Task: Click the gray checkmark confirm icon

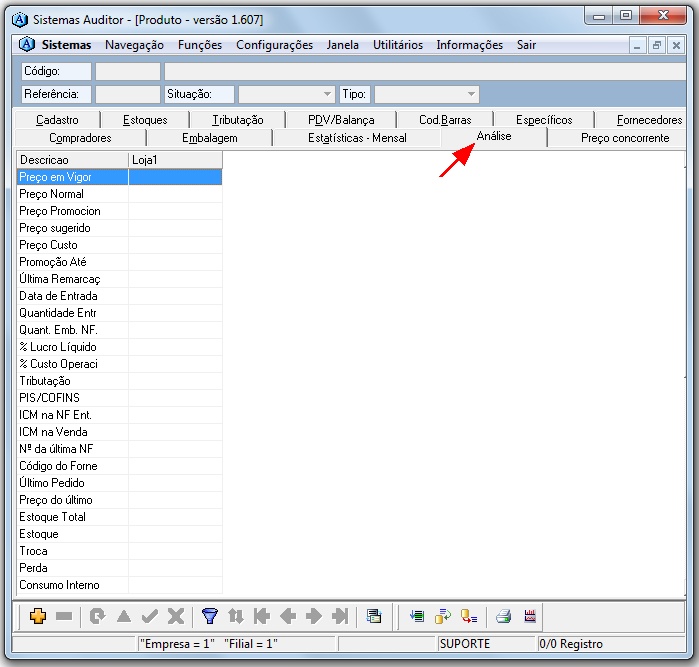Action: 150,616
